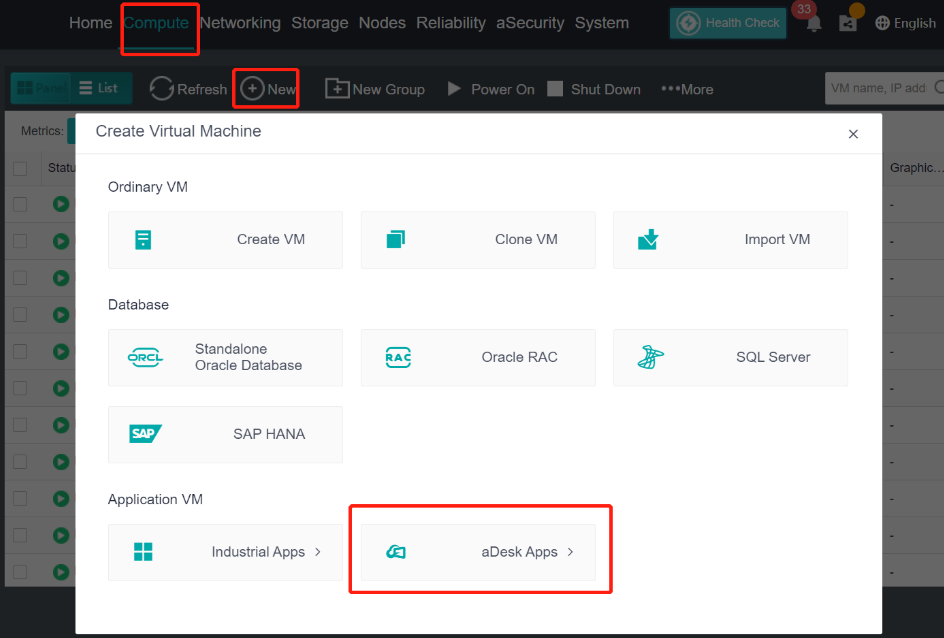Open the aSecurity section
Viewport: 944px width, 638px height.
[x=530, y=23]
